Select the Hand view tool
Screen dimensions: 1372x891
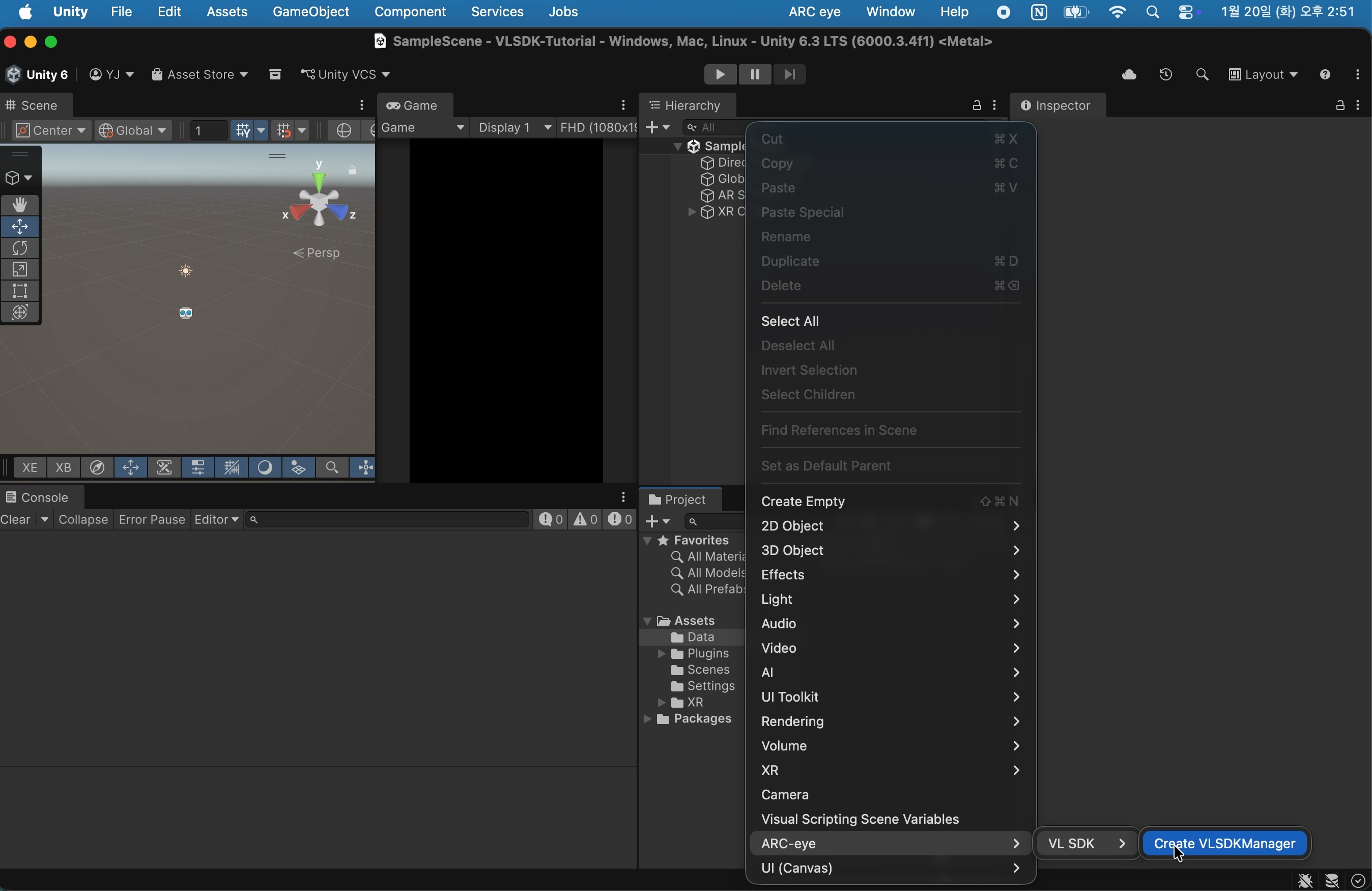click(x=20, y=205)
